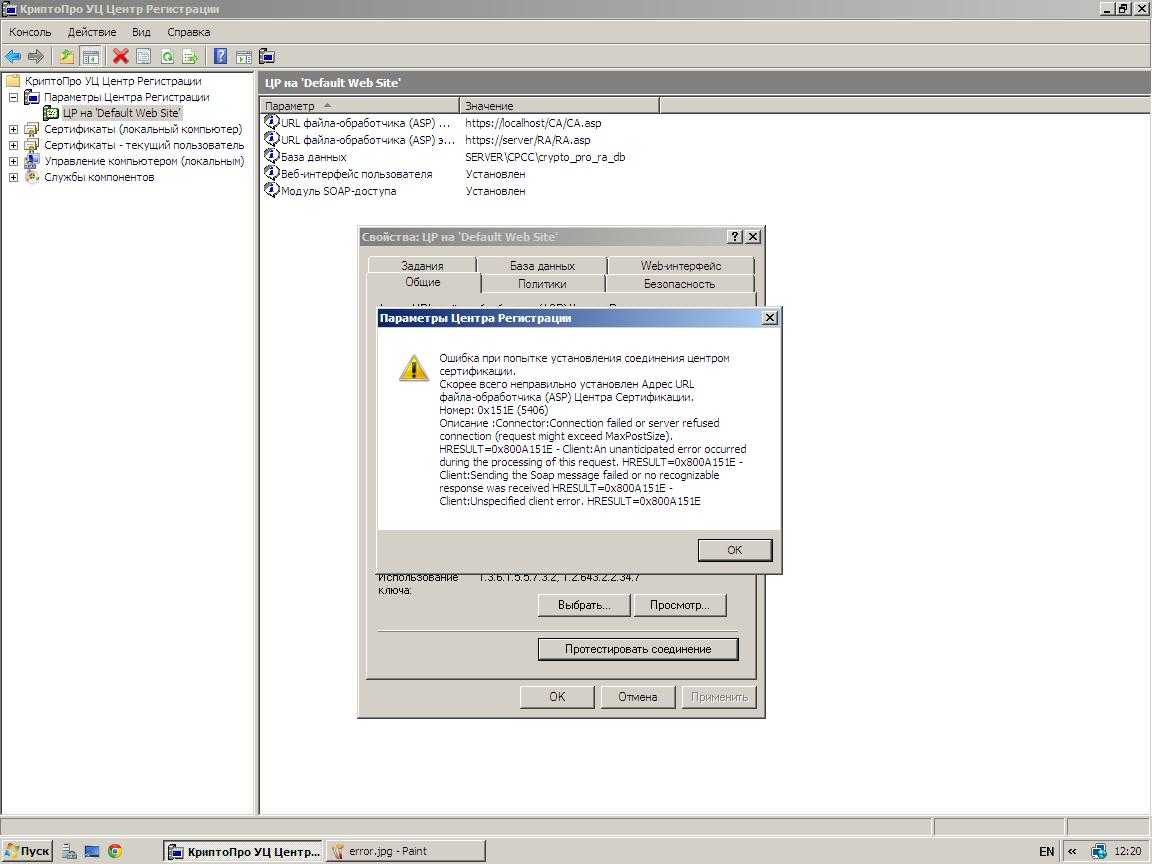
Task: Close the Параметры Центра Регистрации error dialog
Action: (x=769, y=317)
